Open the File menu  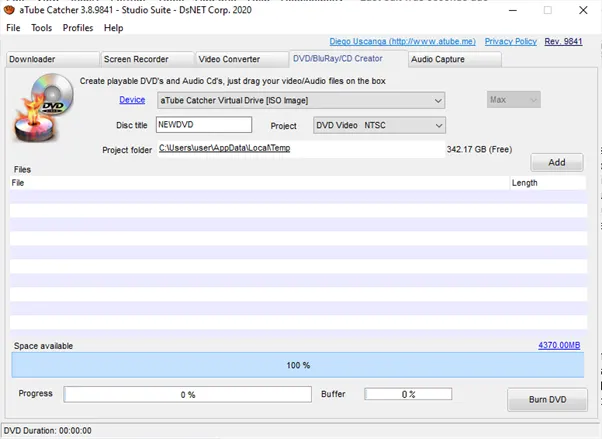coord(13,28)
